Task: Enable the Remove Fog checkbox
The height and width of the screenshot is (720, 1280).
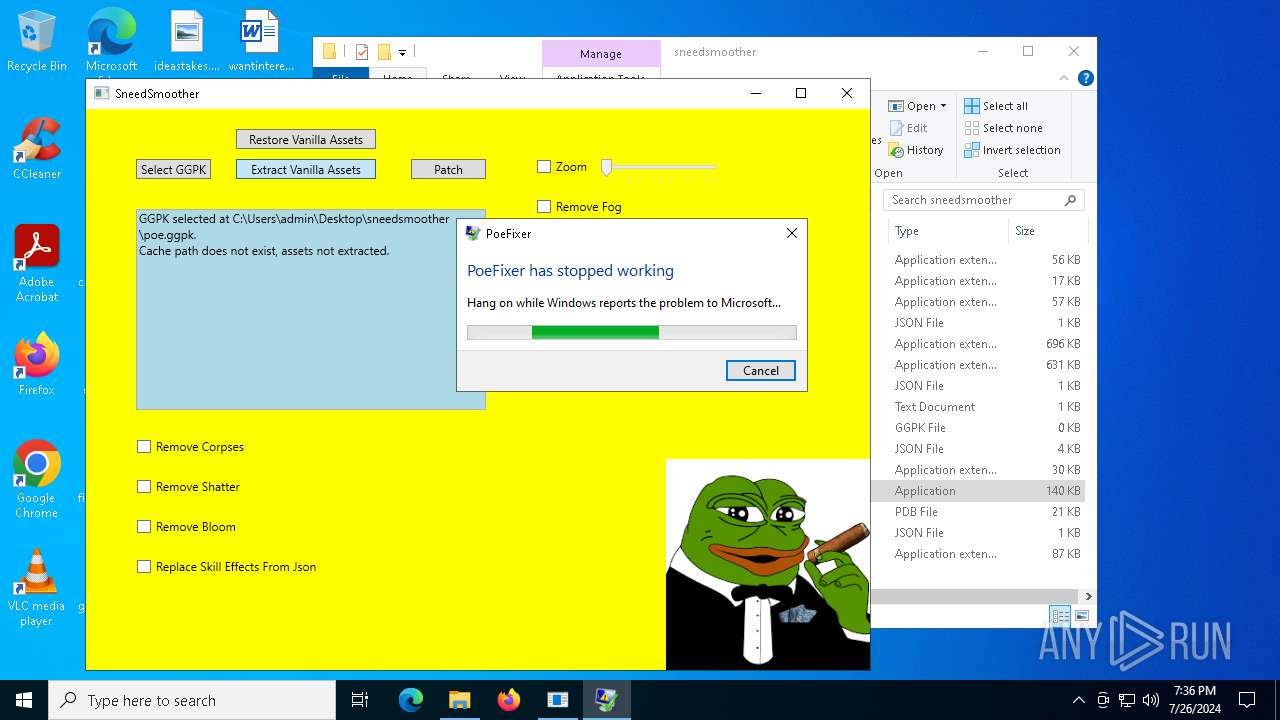Action: [544, 207]
